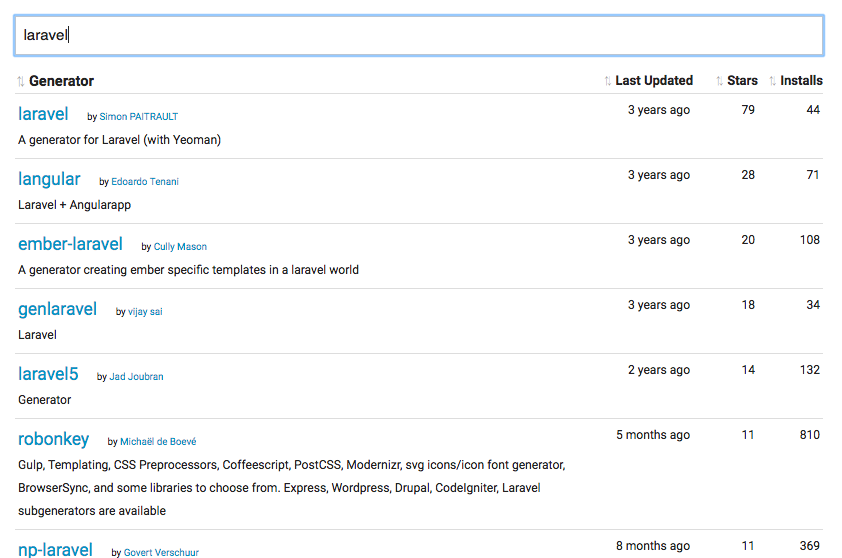The height and width of the screenshot is (558, 842).
Task: Click the '8 months ago' updated value
Action: point(652,546)
